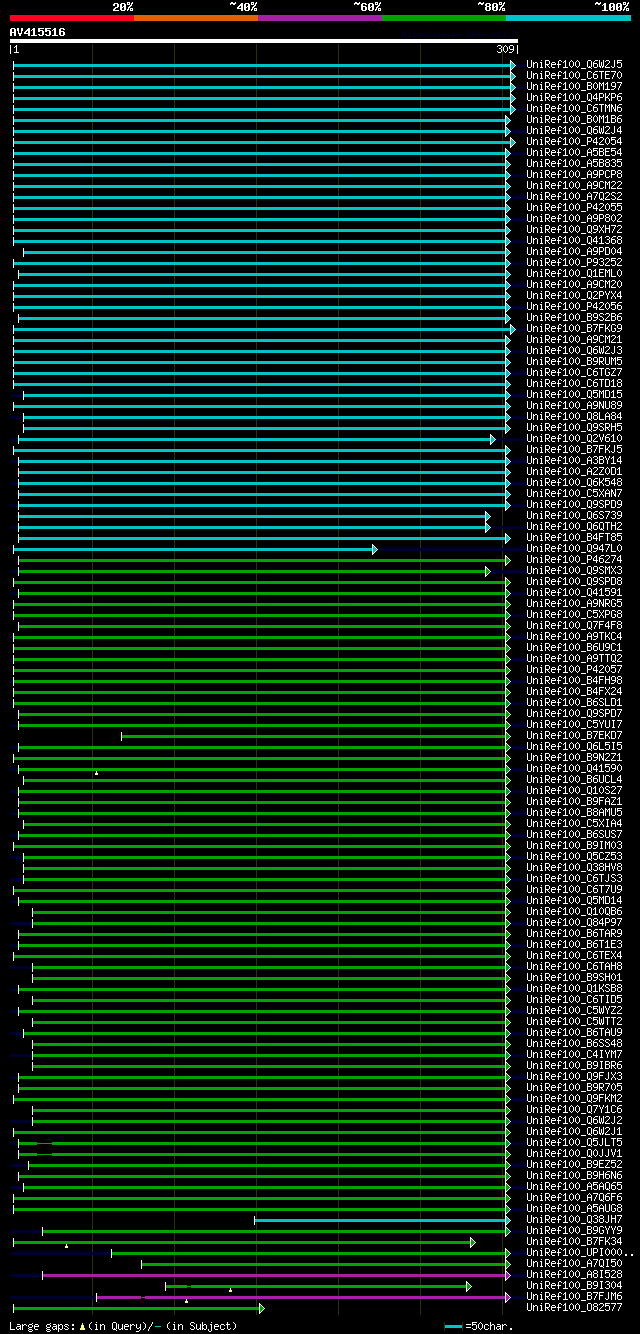
Task: Open hit UniRef100_B6T1E3
Action: pos(574,944)
